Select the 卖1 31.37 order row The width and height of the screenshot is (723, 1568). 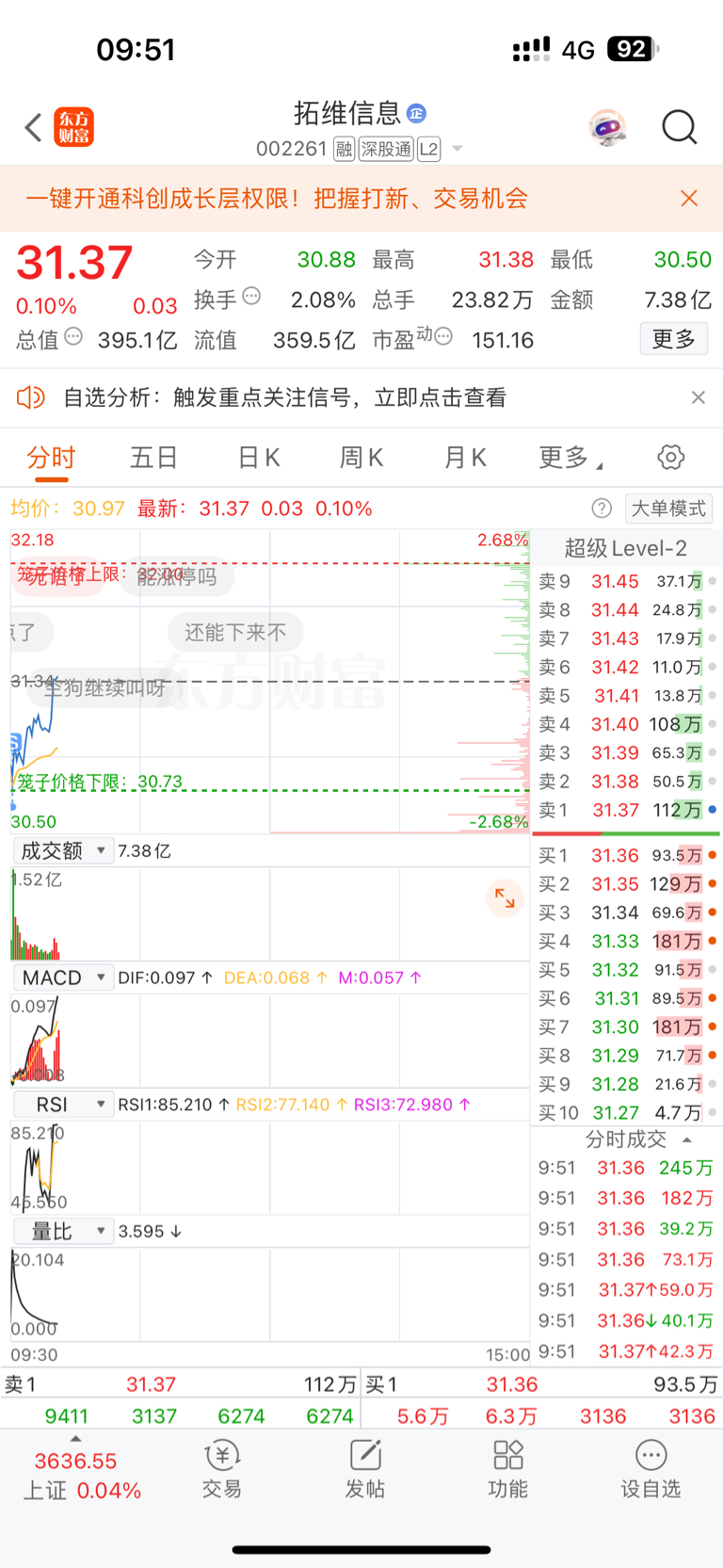click(x=627, y=810)
